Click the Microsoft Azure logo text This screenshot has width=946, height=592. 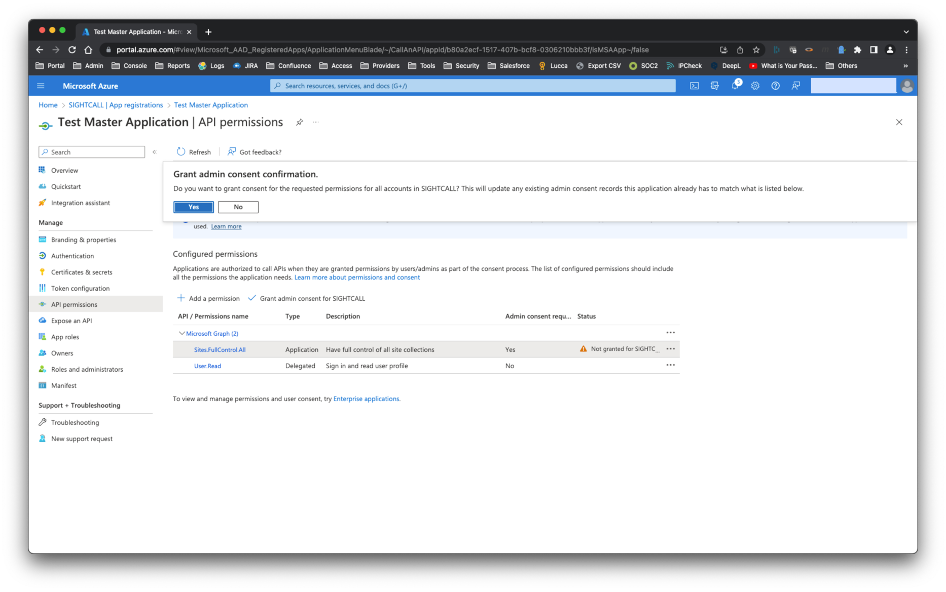coord(90,86)
